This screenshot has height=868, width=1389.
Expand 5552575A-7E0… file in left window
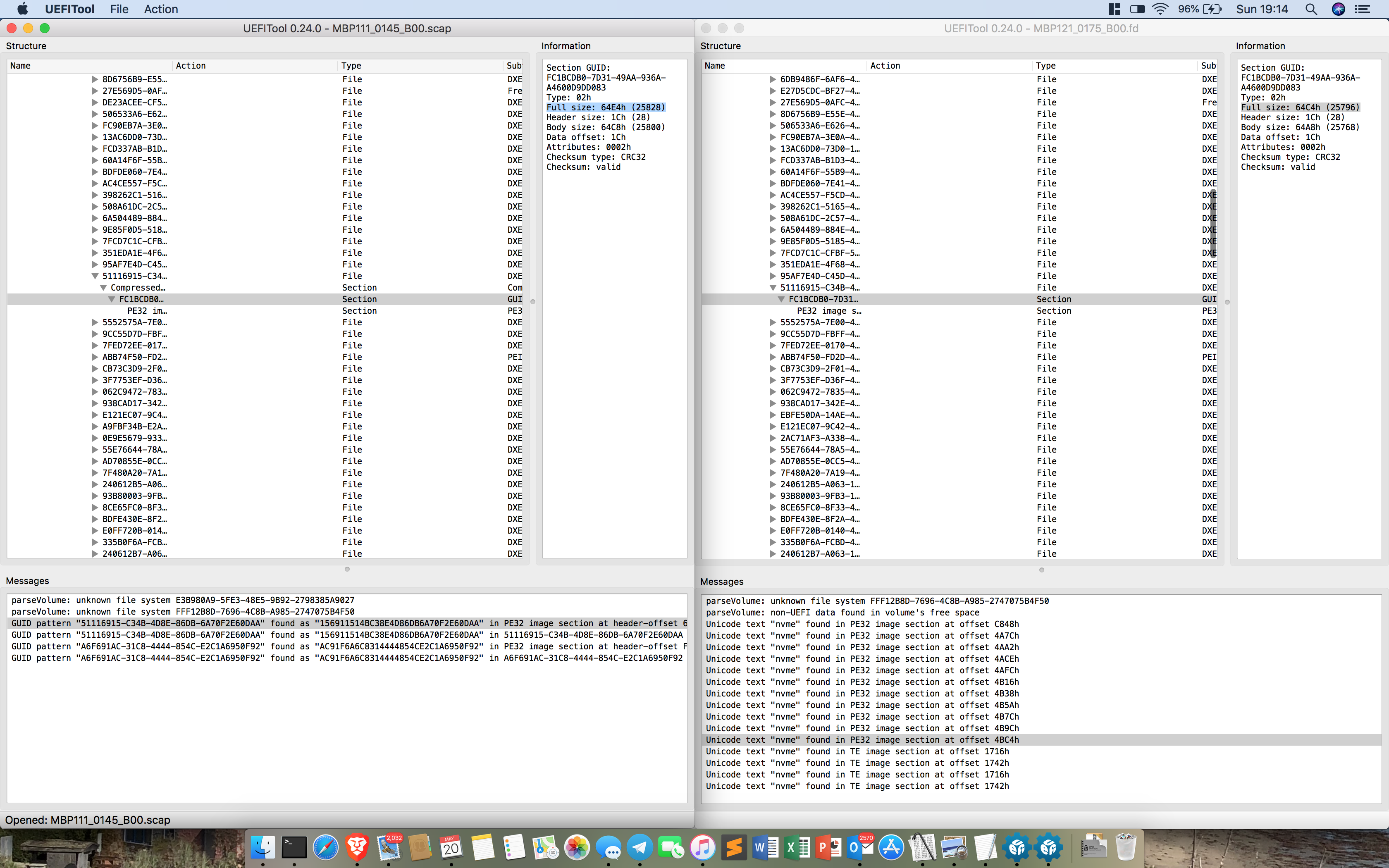coord(95,323)
